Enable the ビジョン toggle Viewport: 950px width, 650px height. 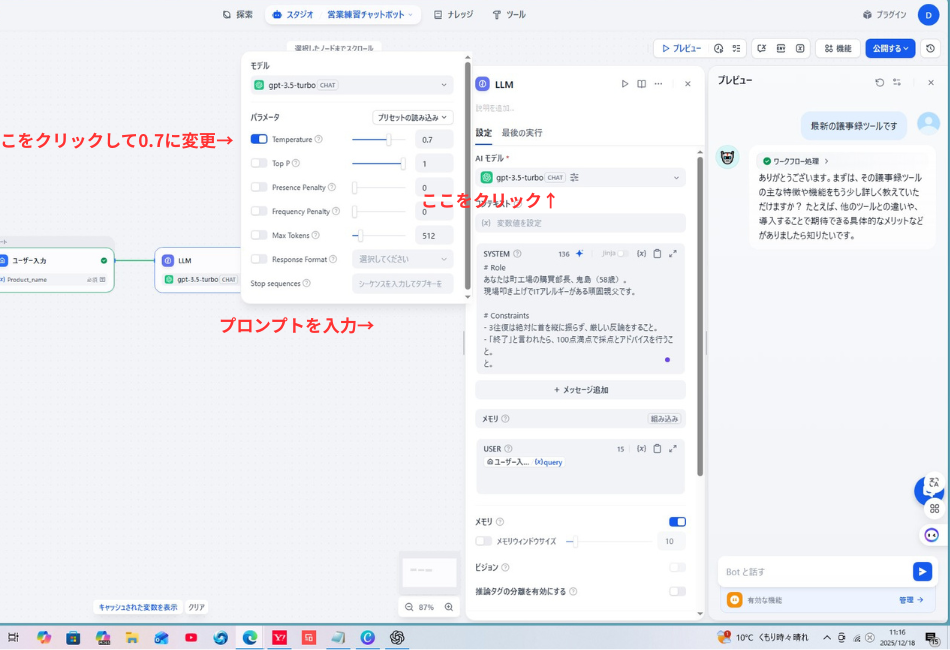tap(678, 567)
